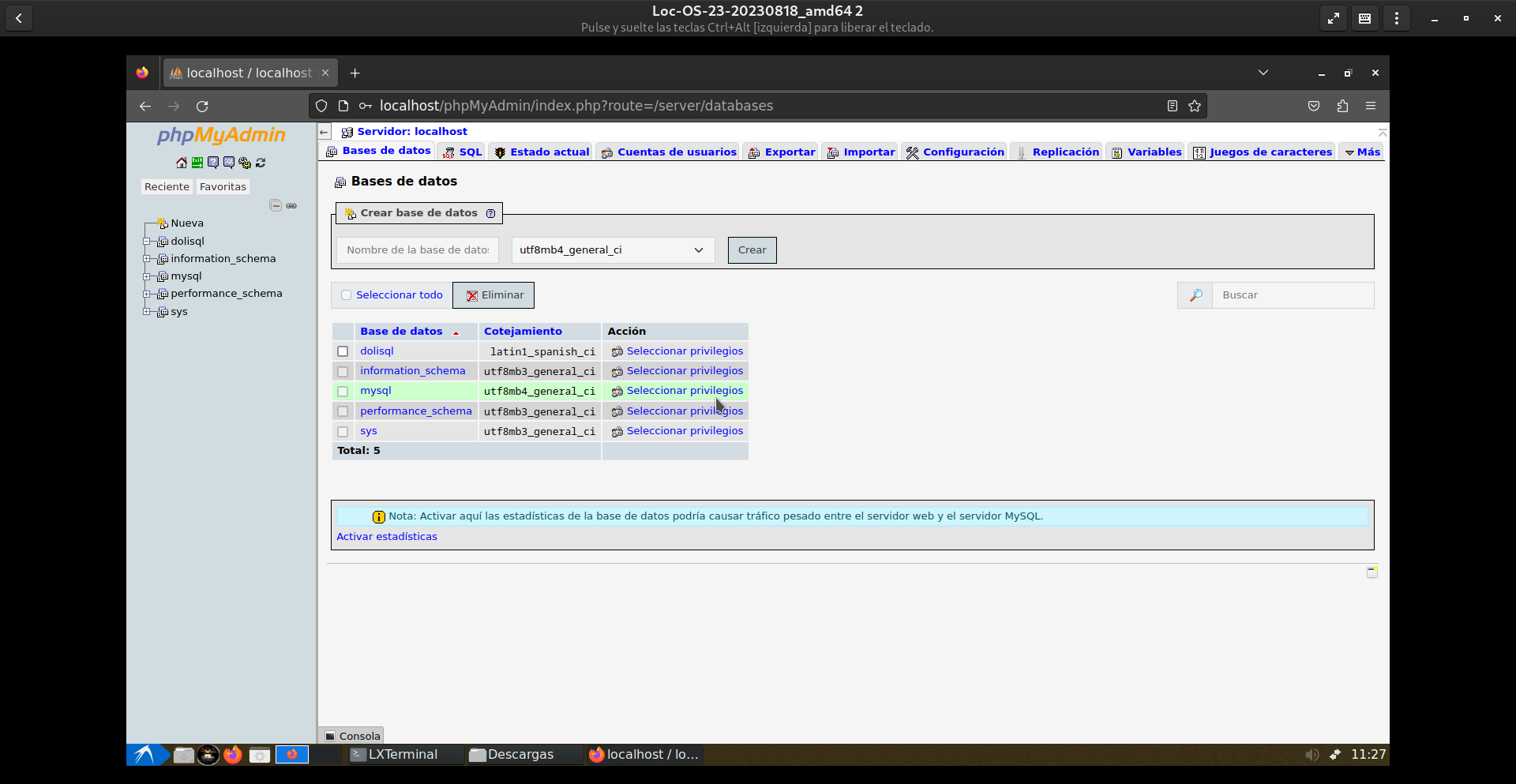Open the Más dropdown menu
1516x784 pixels.
point(1363,152)
